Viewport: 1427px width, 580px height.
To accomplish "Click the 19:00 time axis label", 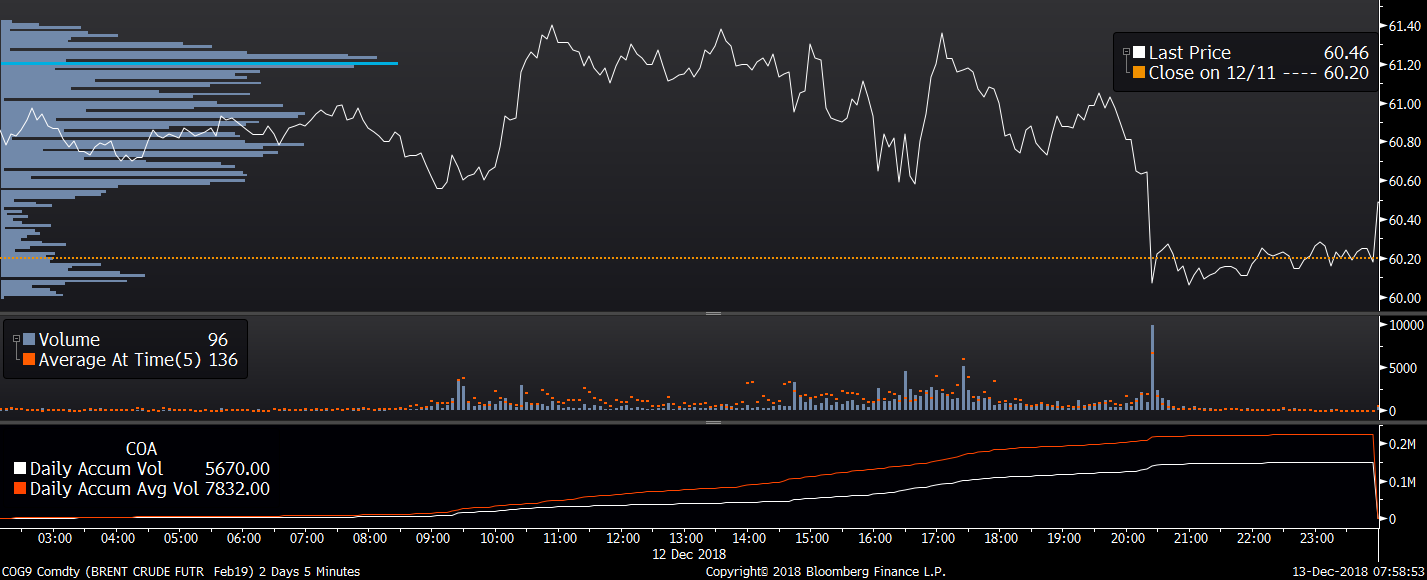I will pyautogui.click(x=1065, y=538).
